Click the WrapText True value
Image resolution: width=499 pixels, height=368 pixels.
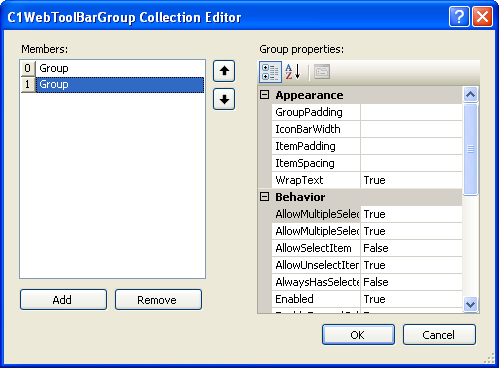click(x=411, y=180)
